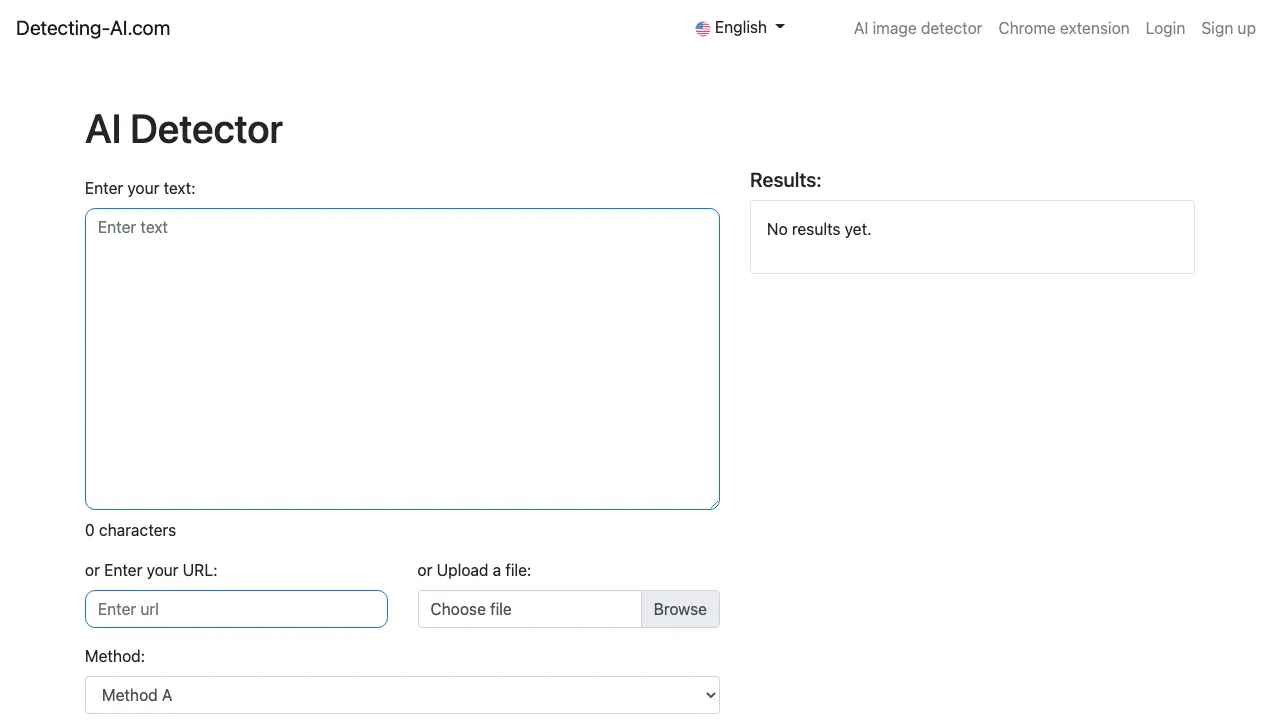Open the English language dropdown
Image resolution: width=1280 pixels, height=720 pixels.
click(740, 27)
